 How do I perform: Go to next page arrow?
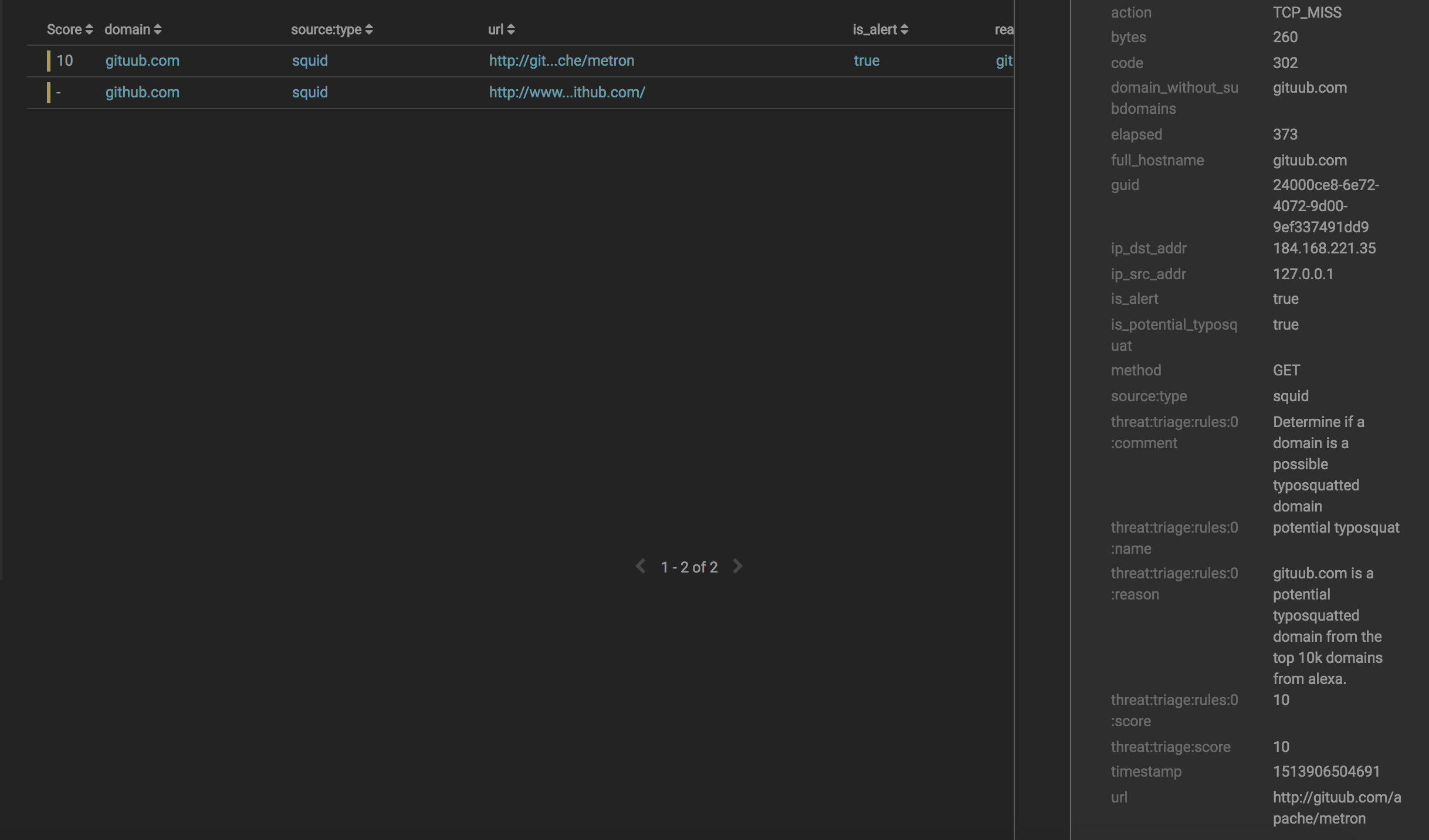[738, 566]
